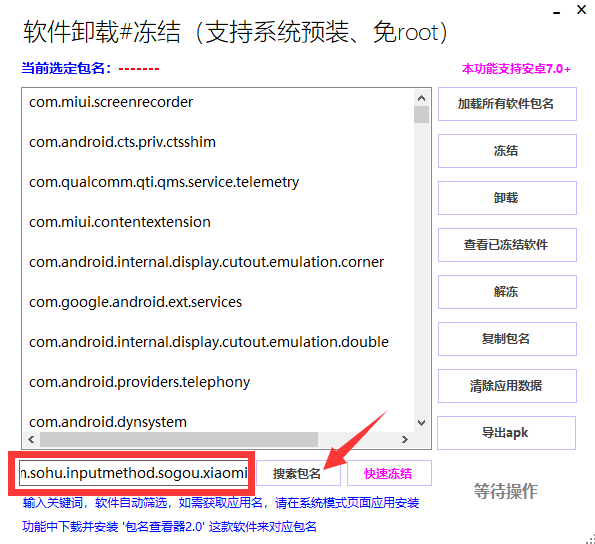Click the 解冻 button
595x544 pixels.
(507, 292)
